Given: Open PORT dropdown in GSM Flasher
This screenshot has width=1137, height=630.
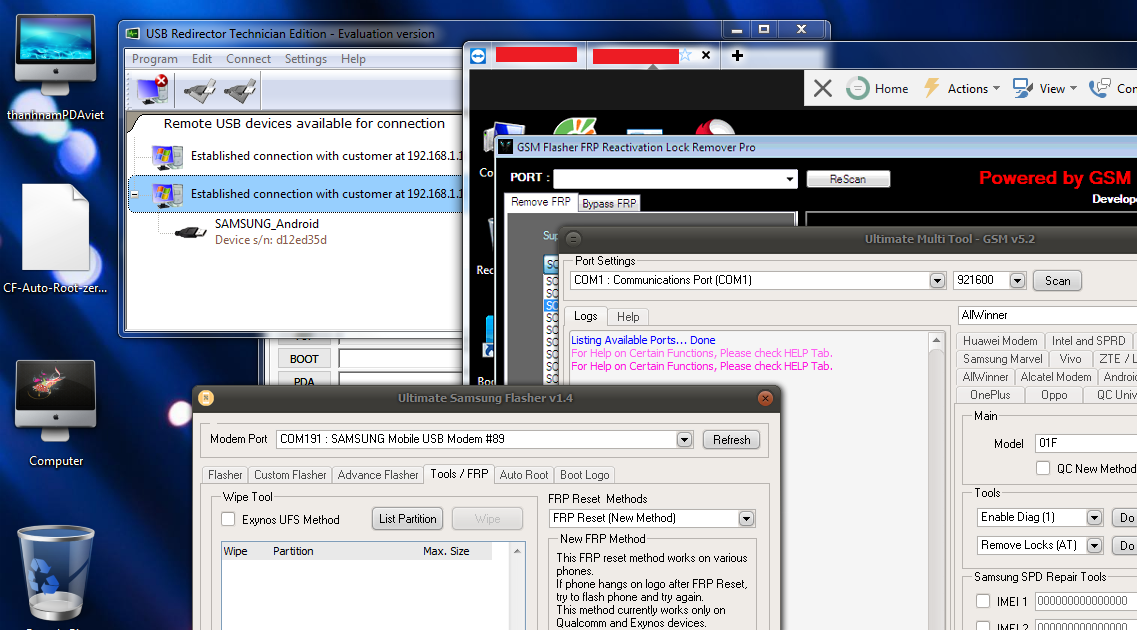Looking at the screenshot, I should (790, 179).
